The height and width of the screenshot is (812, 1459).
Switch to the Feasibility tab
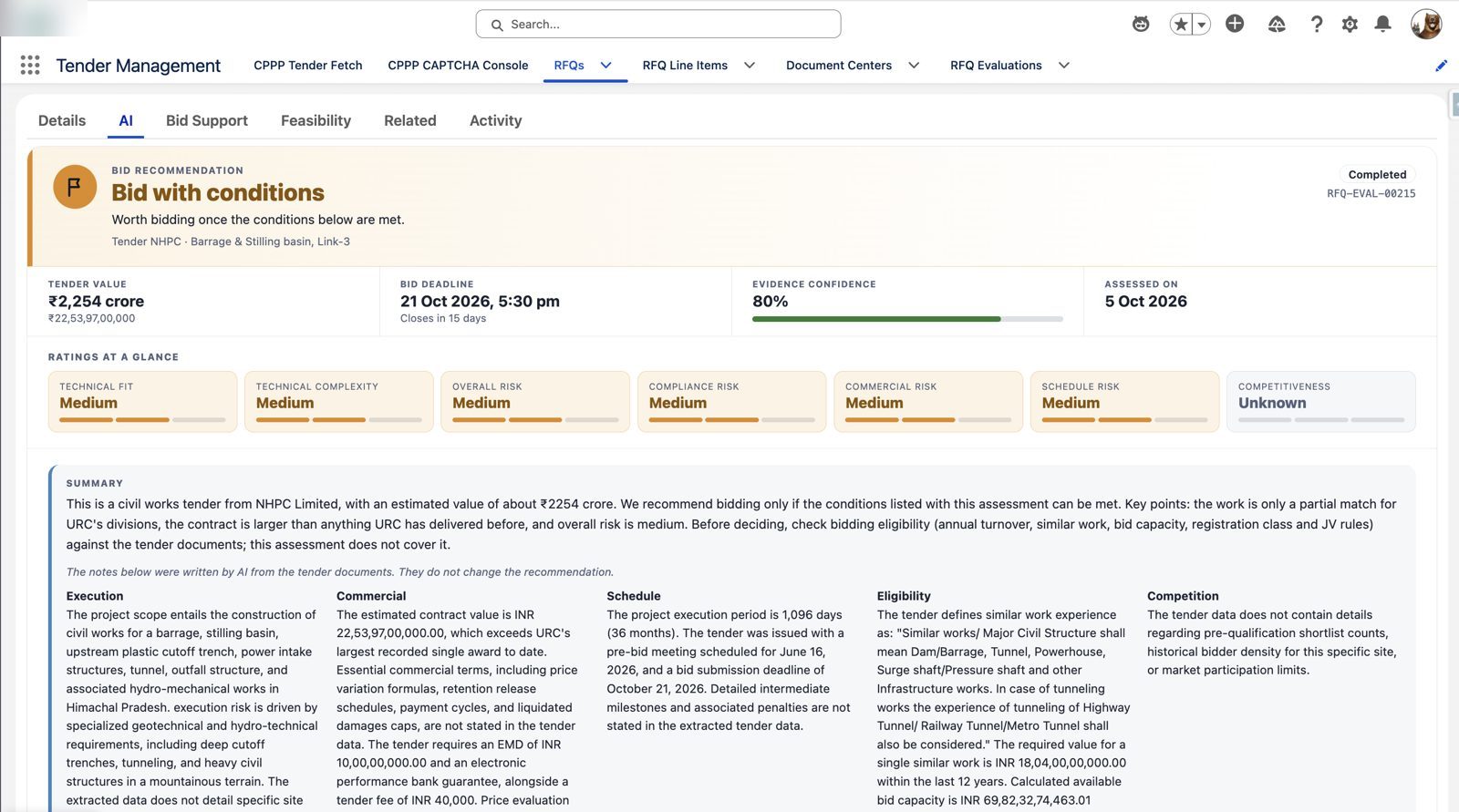point(316,120)
